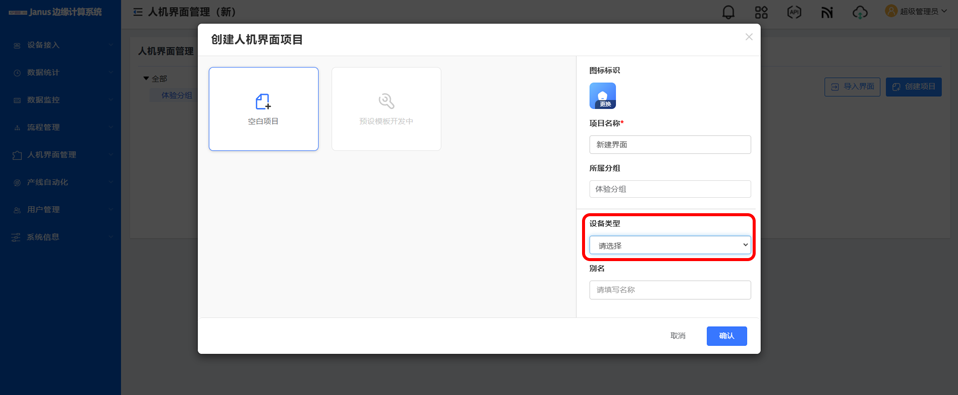Close the 创建人机界面项目 dialog

pyautogui.click(x=748, y=37)
